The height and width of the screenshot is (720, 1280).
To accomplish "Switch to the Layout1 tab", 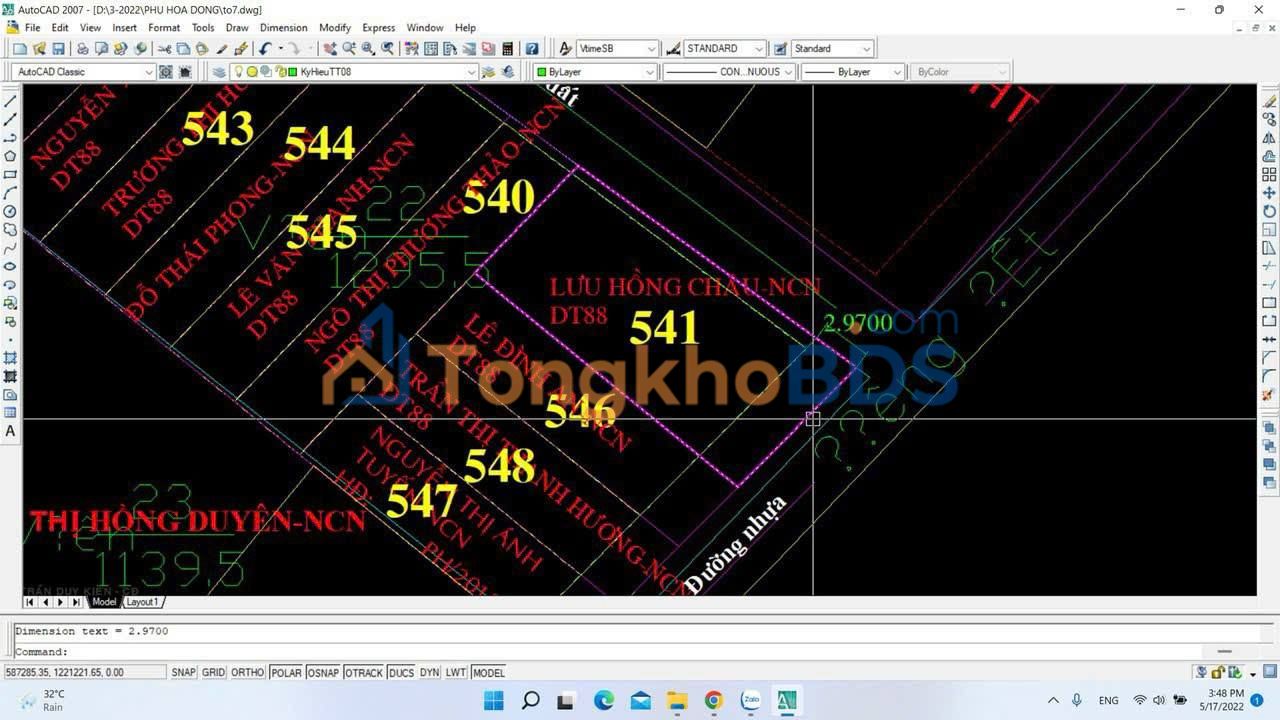I will pos(142,602).
